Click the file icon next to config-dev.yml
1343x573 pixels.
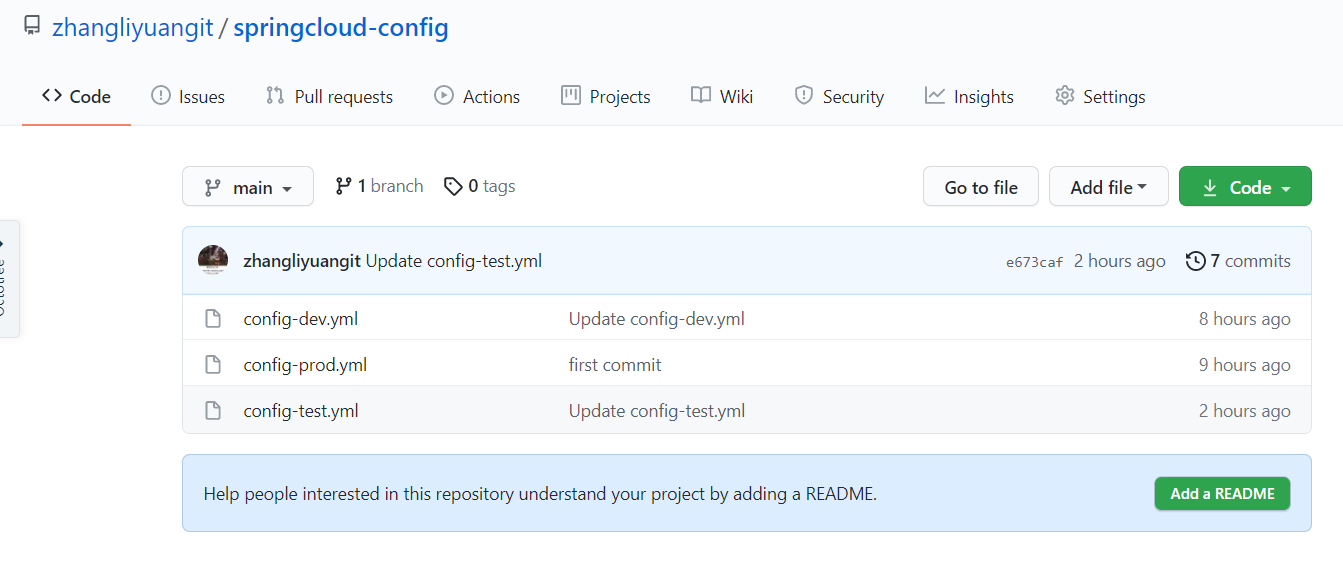click(x=212, y=319)
